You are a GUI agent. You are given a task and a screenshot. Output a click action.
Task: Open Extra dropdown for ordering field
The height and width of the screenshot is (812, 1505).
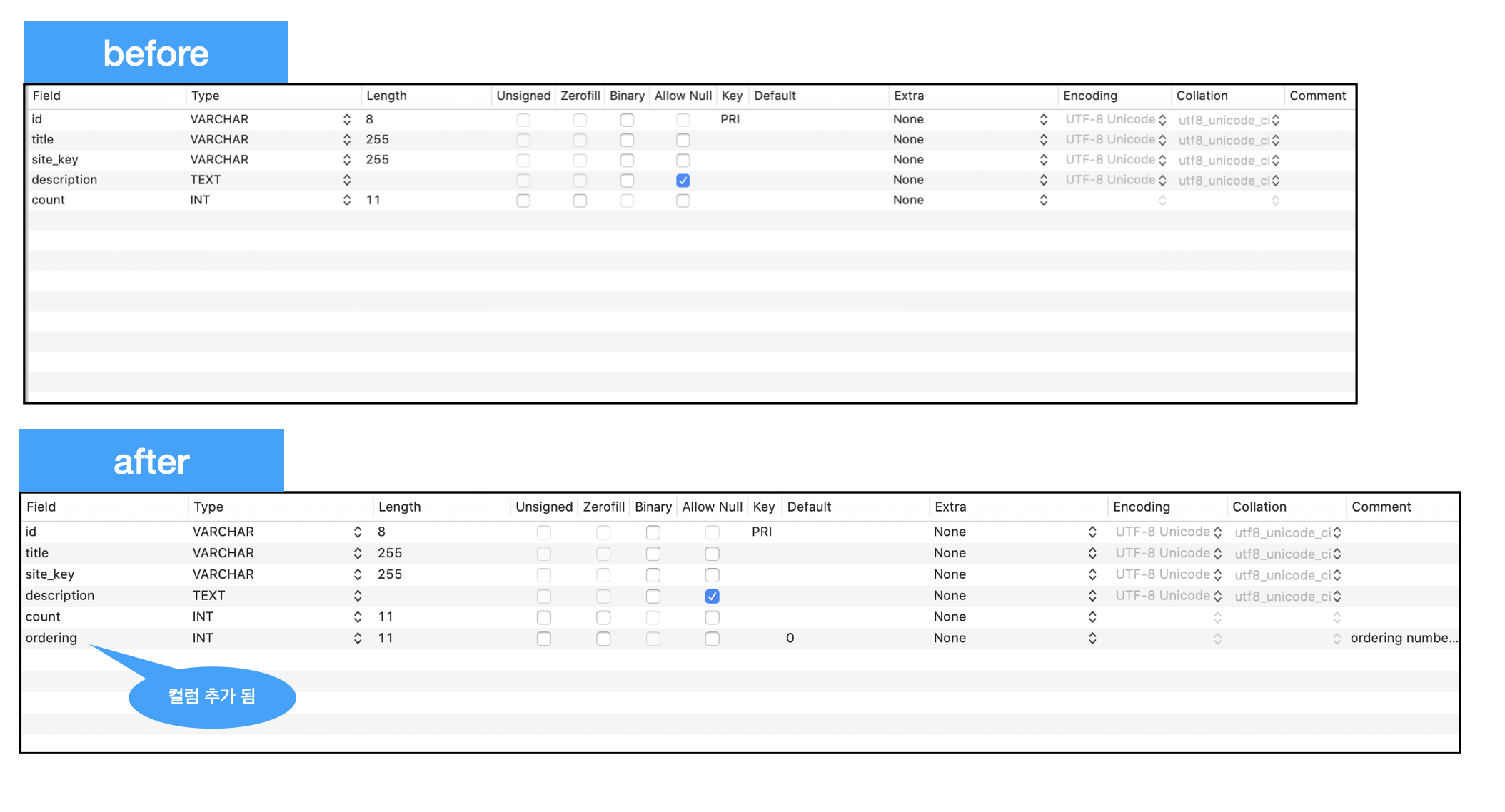[1092, 639]
